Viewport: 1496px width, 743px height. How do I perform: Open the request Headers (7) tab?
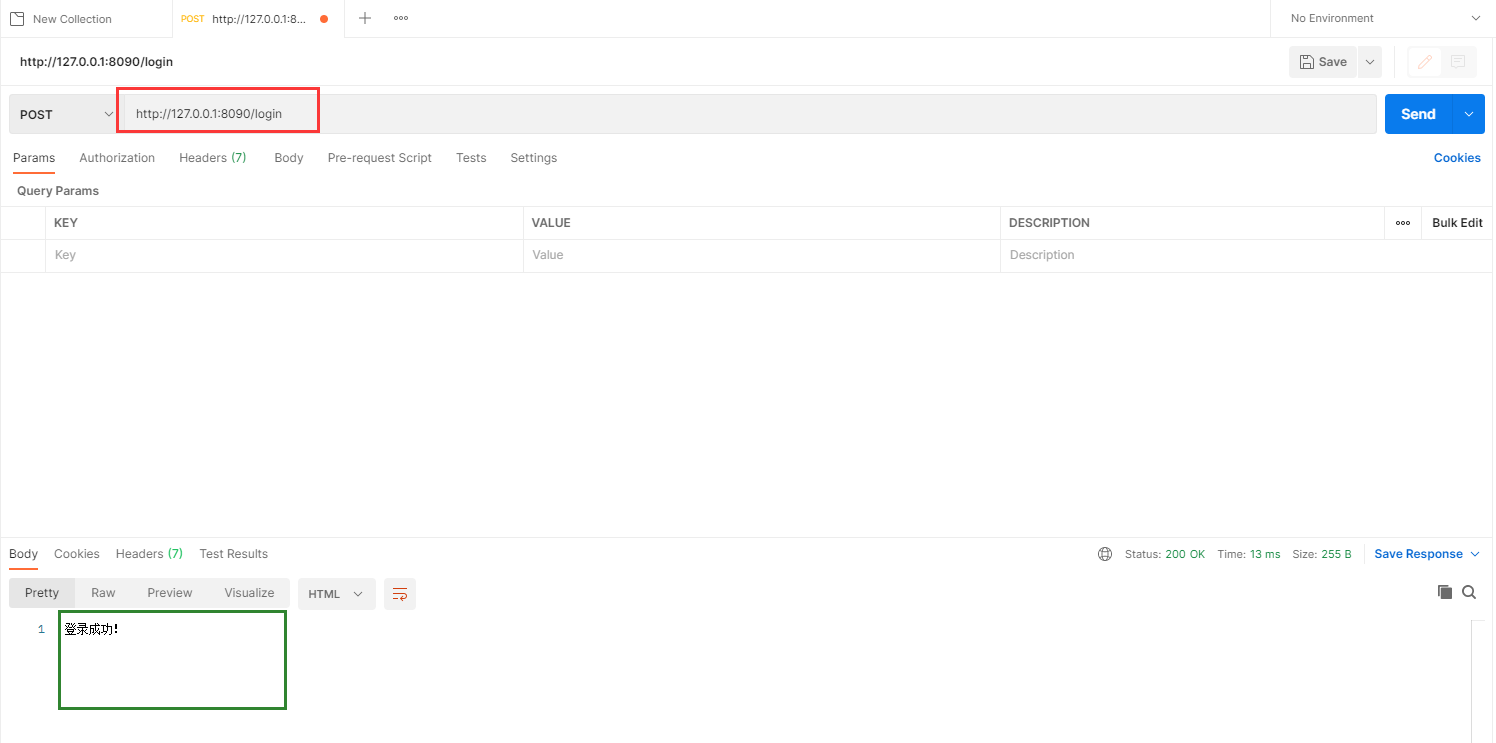click(x=213, y=158)
